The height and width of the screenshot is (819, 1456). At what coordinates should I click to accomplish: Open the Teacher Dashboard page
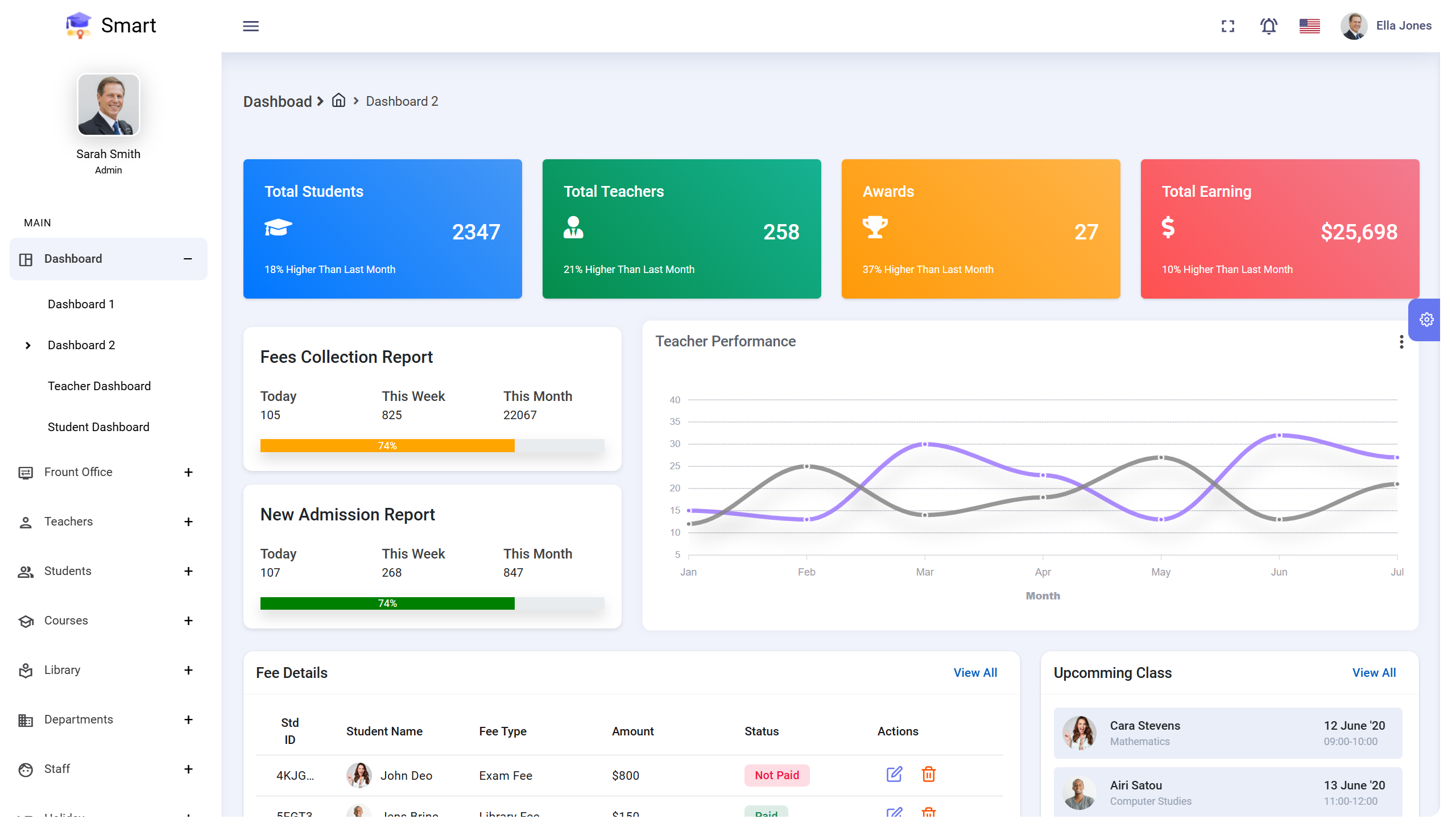click(x=99, y=386)
